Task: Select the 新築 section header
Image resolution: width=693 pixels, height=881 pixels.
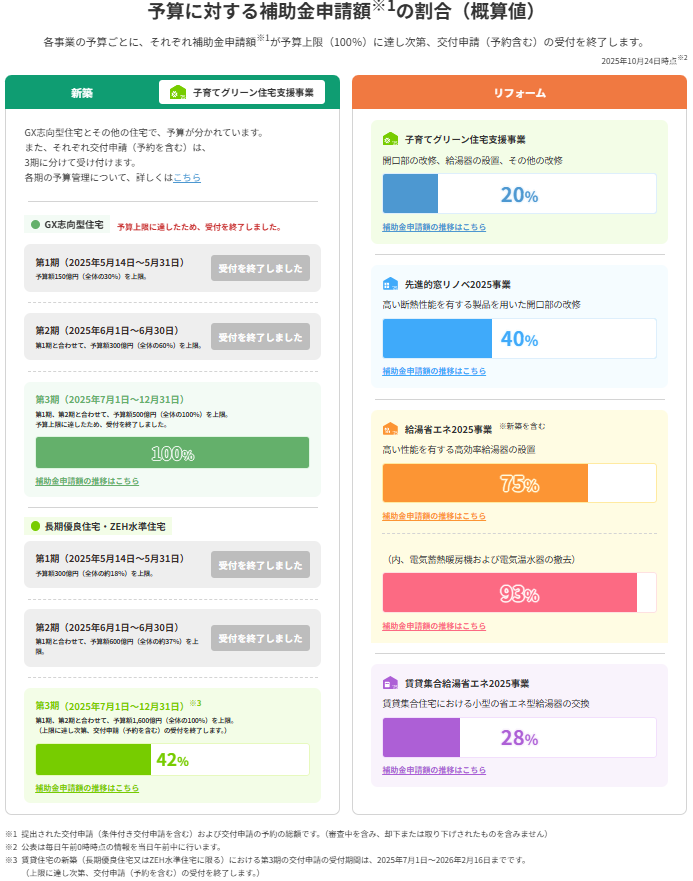Action: 82,93
